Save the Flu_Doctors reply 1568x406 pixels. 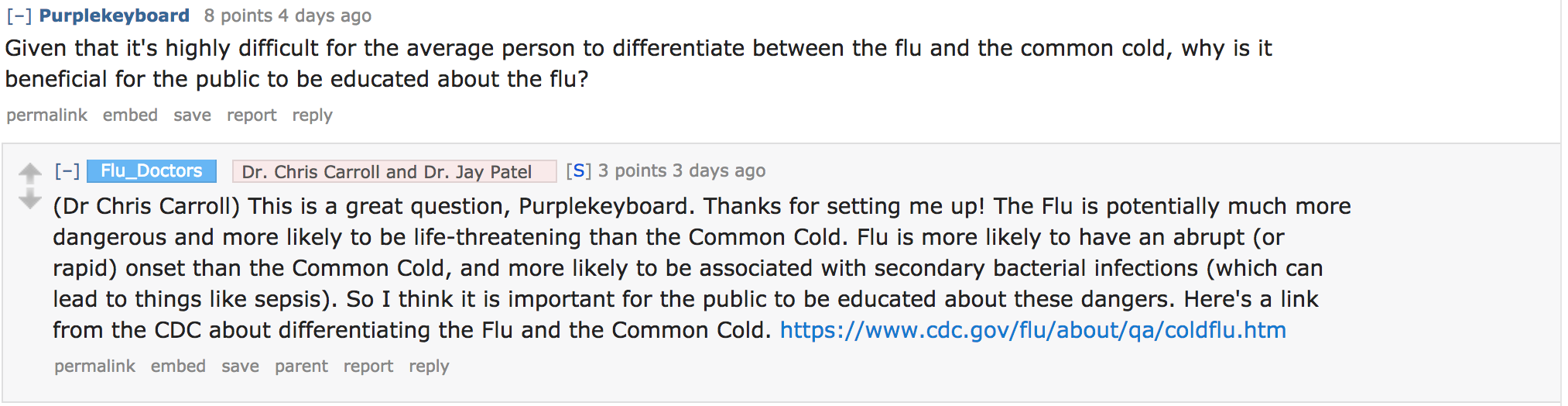coord(240,366)
